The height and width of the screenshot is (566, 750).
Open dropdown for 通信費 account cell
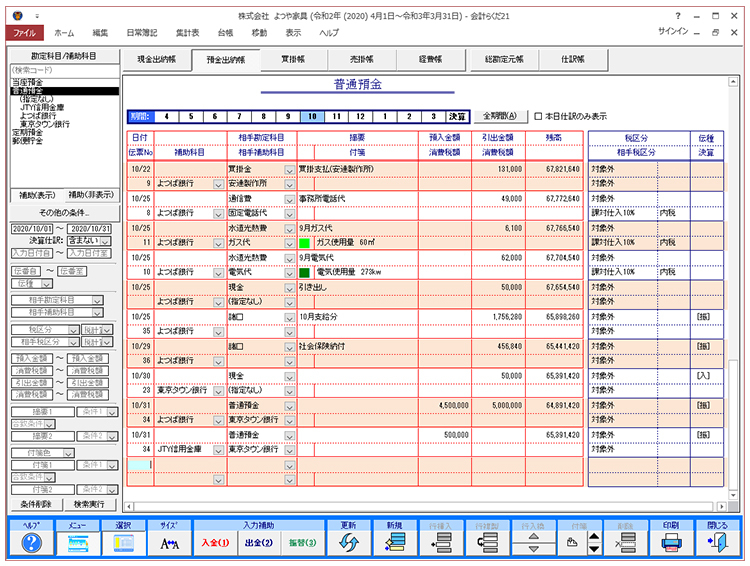(x=289, y=200)
